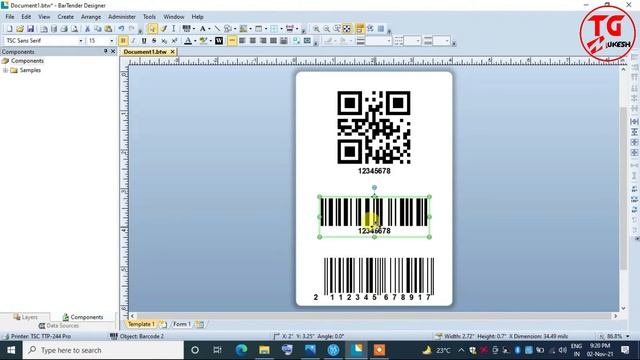Viewport: 640px width, 360px height.
Task: Open zoom percentage dropdown in status bar
Action: click(x=628, y=336)
